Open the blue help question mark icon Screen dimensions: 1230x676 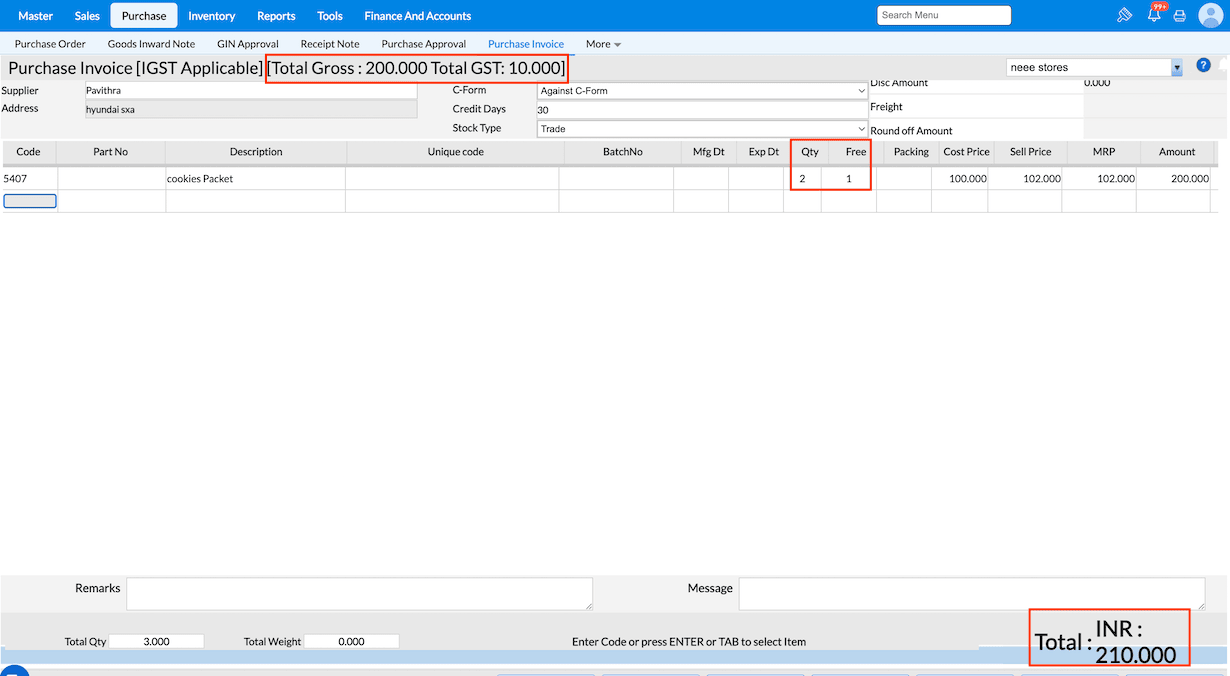(1204, 65)
